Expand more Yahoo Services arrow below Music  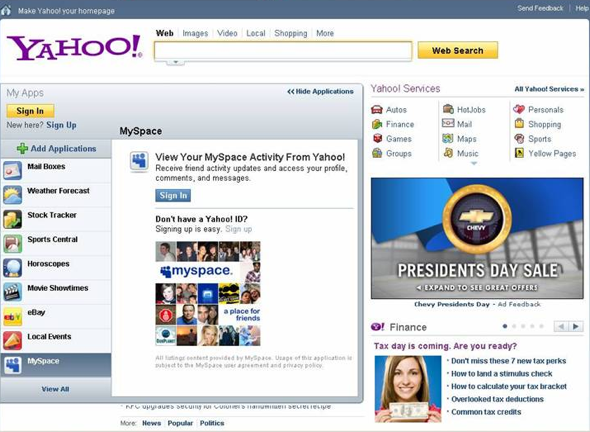tap(474, 163)
